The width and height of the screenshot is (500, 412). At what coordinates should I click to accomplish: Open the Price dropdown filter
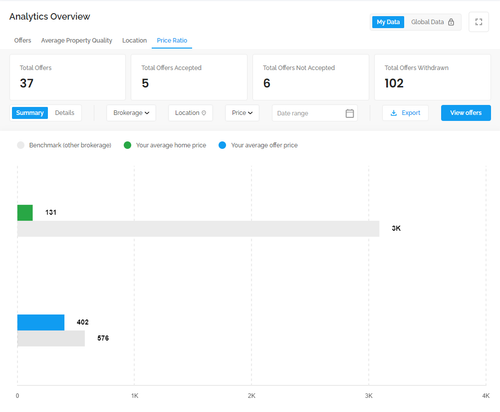point(242,113)
